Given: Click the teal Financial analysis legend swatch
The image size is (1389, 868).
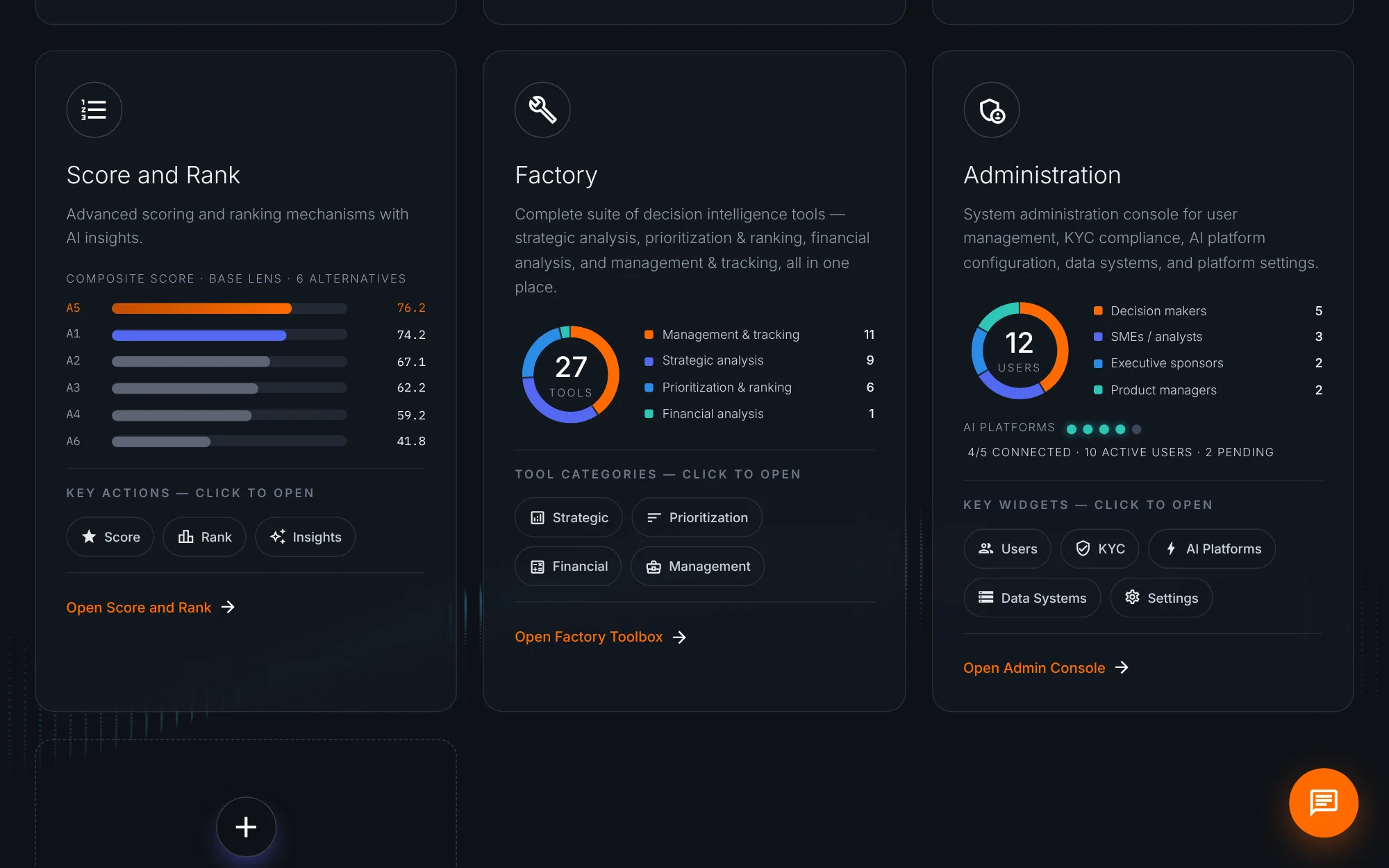Looking at the screenshot, I should [649, 414].
